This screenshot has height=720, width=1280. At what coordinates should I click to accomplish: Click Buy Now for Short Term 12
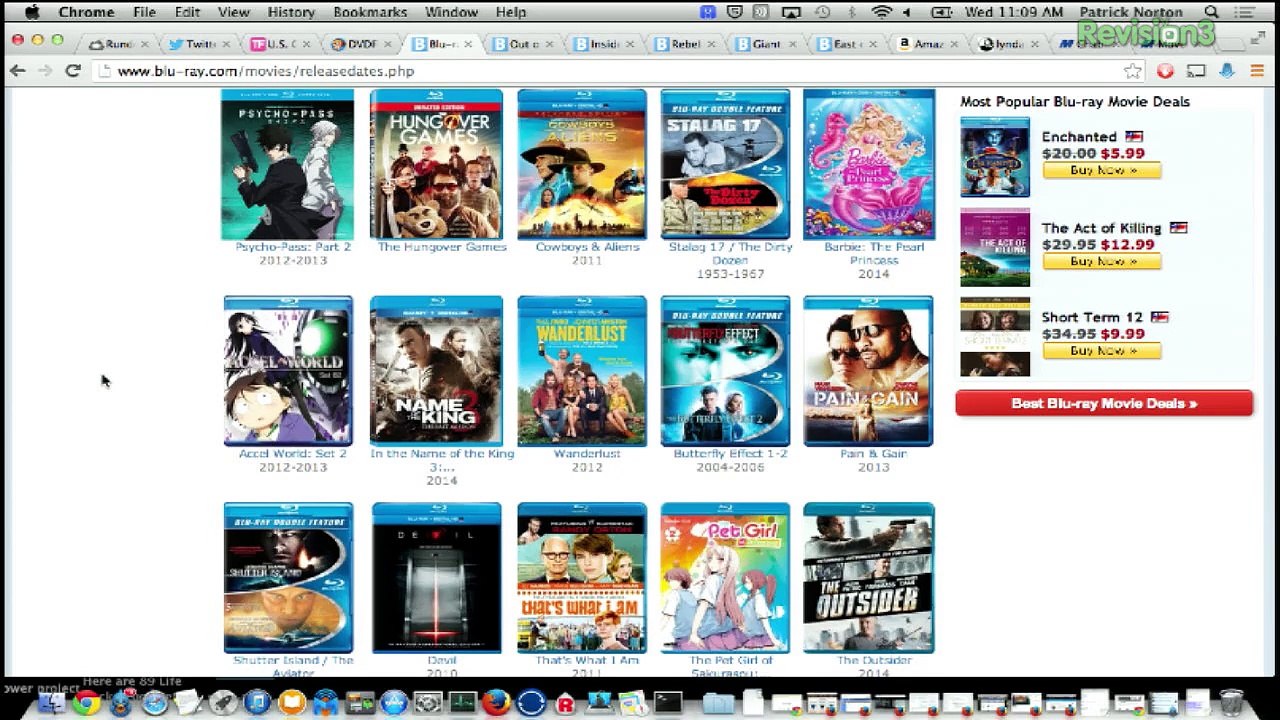coord(1102,350)
